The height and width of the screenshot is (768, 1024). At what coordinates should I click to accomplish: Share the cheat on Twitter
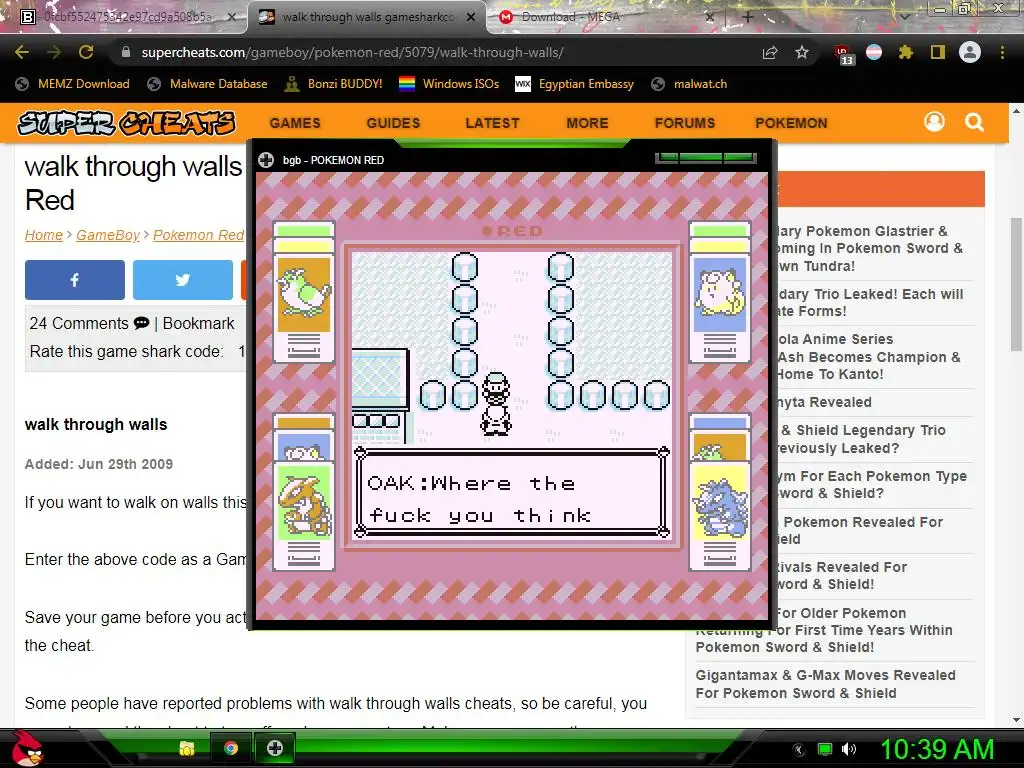(x=183, y=280)
